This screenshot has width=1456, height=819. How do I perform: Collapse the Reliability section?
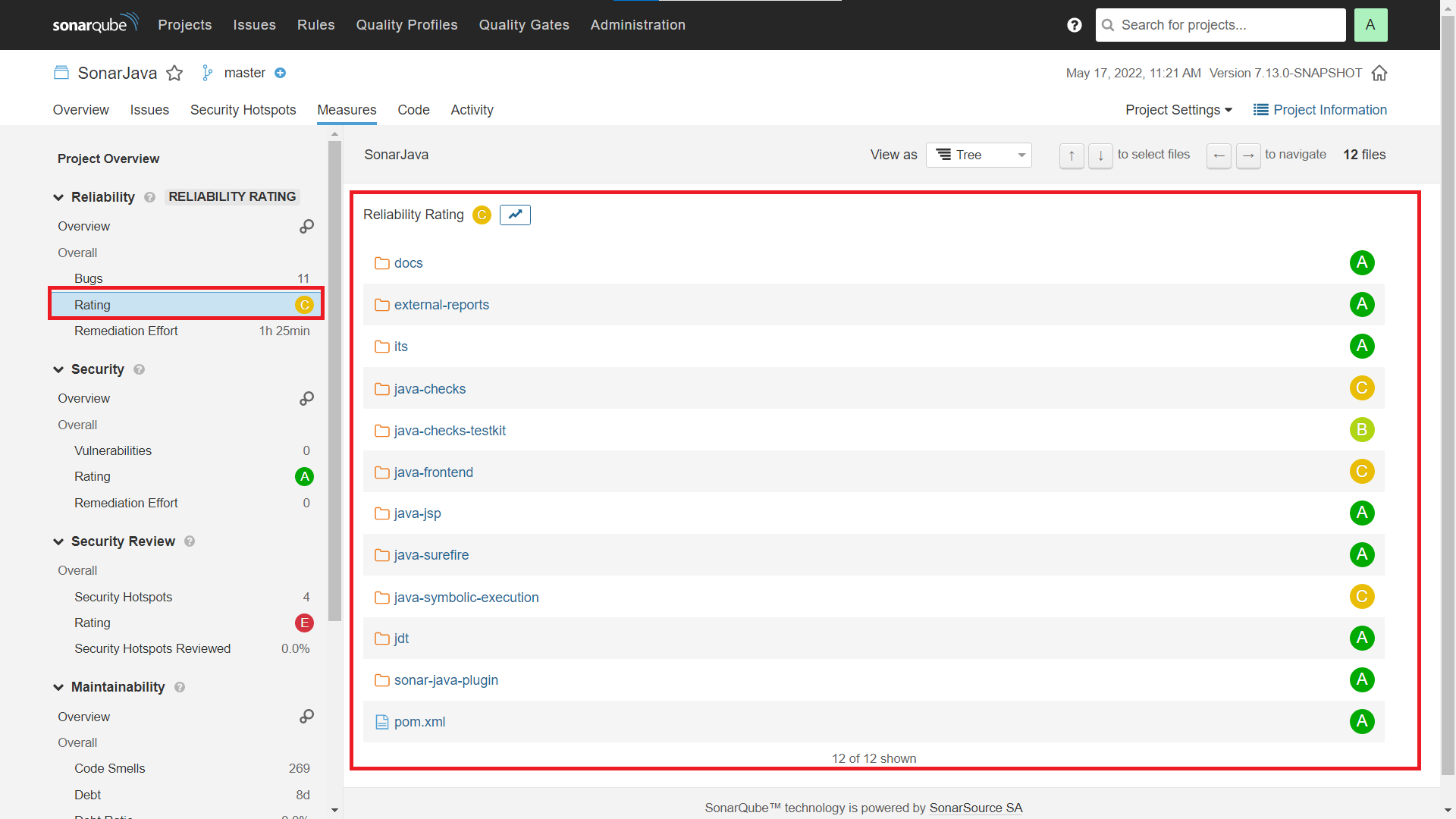click(58, 197)
